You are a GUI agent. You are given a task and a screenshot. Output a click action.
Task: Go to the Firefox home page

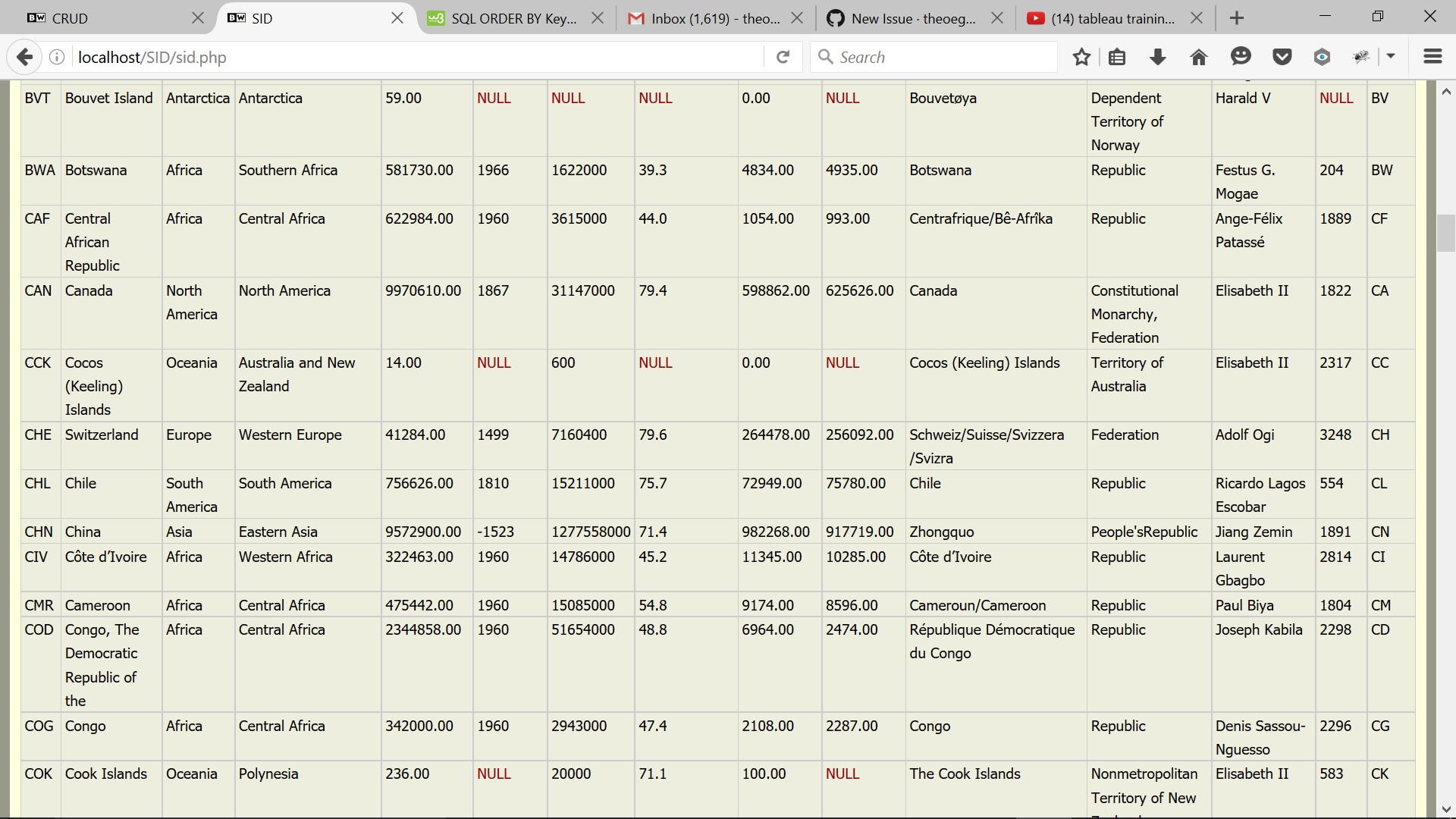[x=1198, y=57]
